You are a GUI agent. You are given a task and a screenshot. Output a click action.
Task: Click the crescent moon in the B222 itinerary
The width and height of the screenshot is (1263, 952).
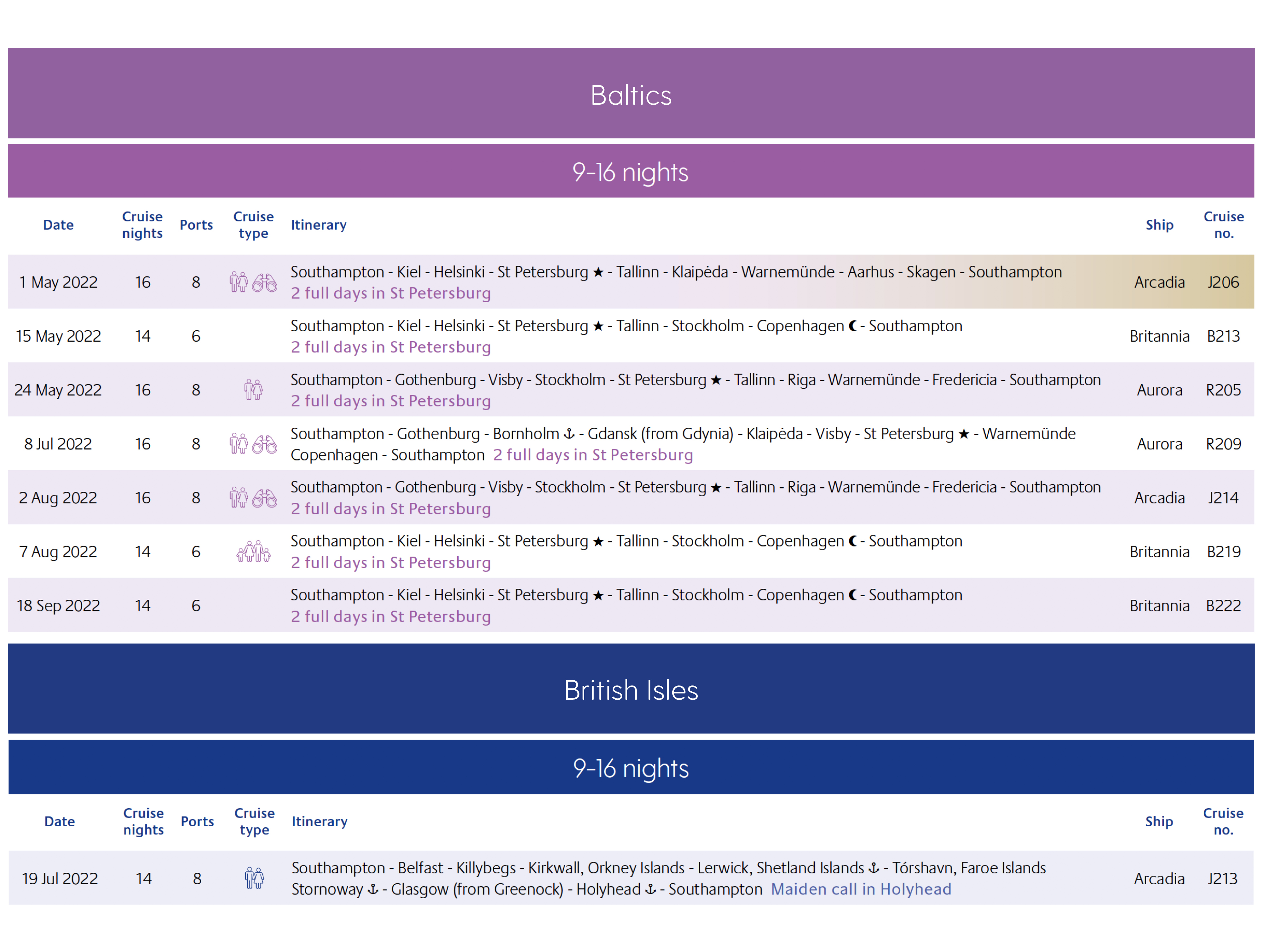point(853,595)
